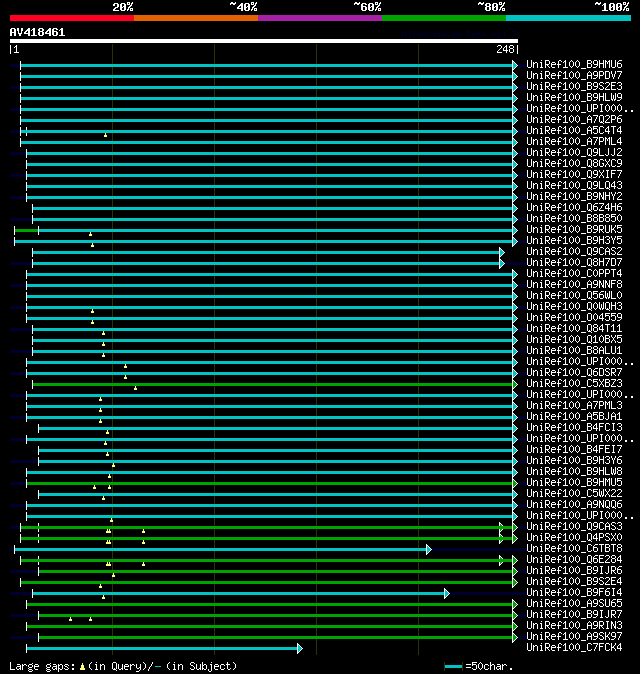This screenshot has width=640, height=674.
Task: Select the UniRef100_Q9LJJ2 label
Action: [574, 153]
